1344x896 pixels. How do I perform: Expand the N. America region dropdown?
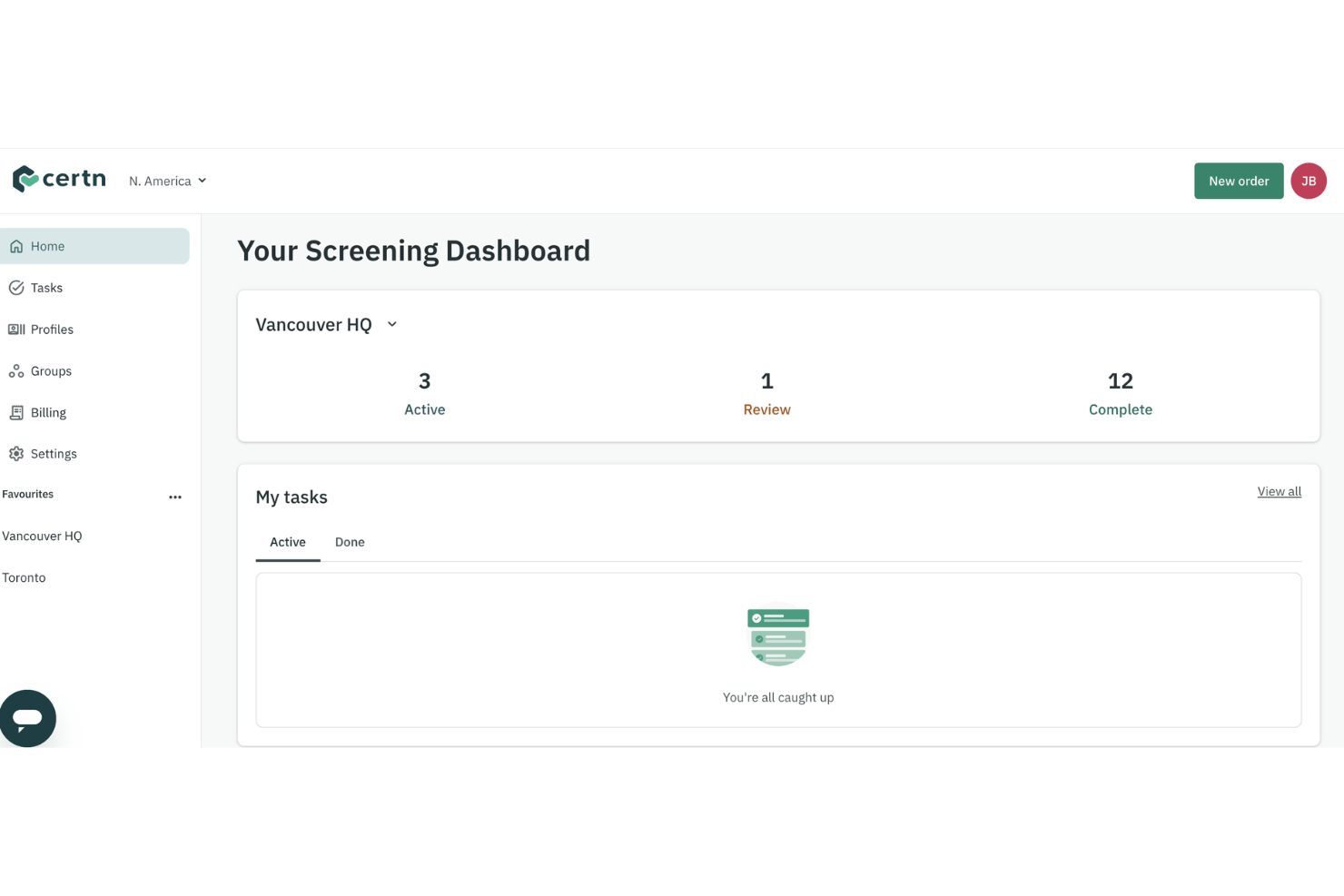(168, 181)
